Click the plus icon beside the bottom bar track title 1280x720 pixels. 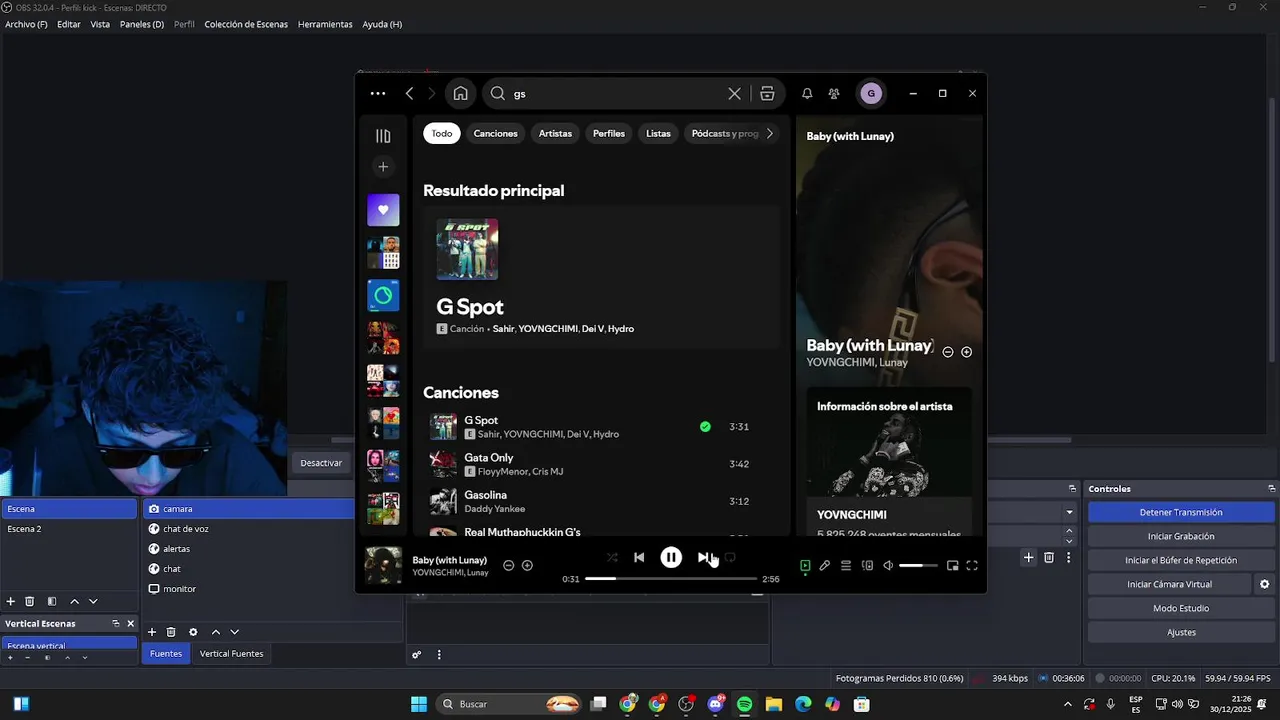(x=527, y=565)
